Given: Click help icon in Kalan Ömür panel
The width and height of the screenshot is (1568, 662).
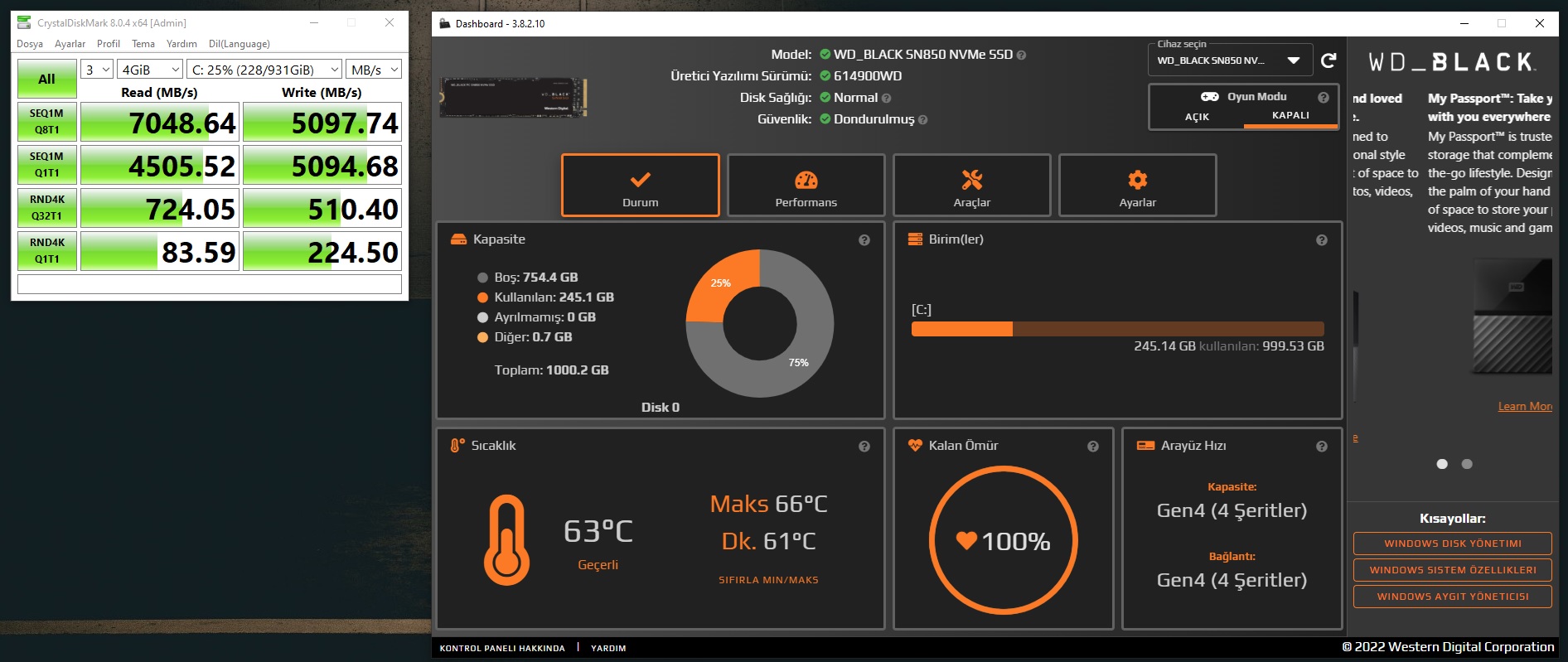Looking at the screenshot, I should pyautogui.click(x=1093, y=446).
